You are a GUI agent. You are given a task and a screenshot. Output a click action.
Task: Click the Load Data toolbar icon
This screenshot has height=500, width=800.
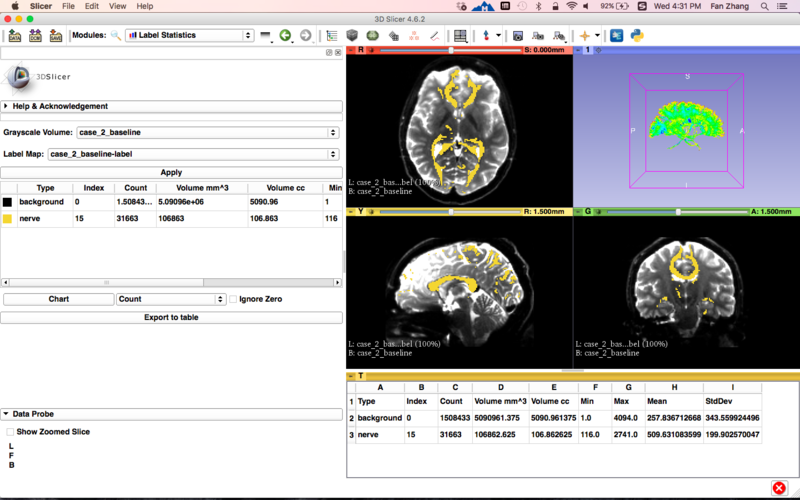[15, 36]
